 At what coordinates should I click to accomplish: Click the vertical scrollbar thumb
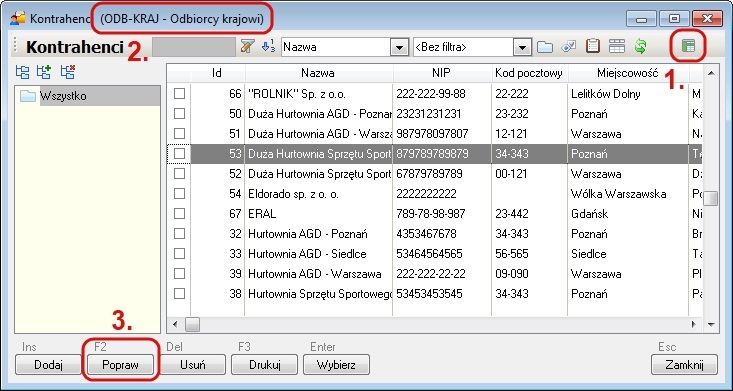click(x=711, y=198)
